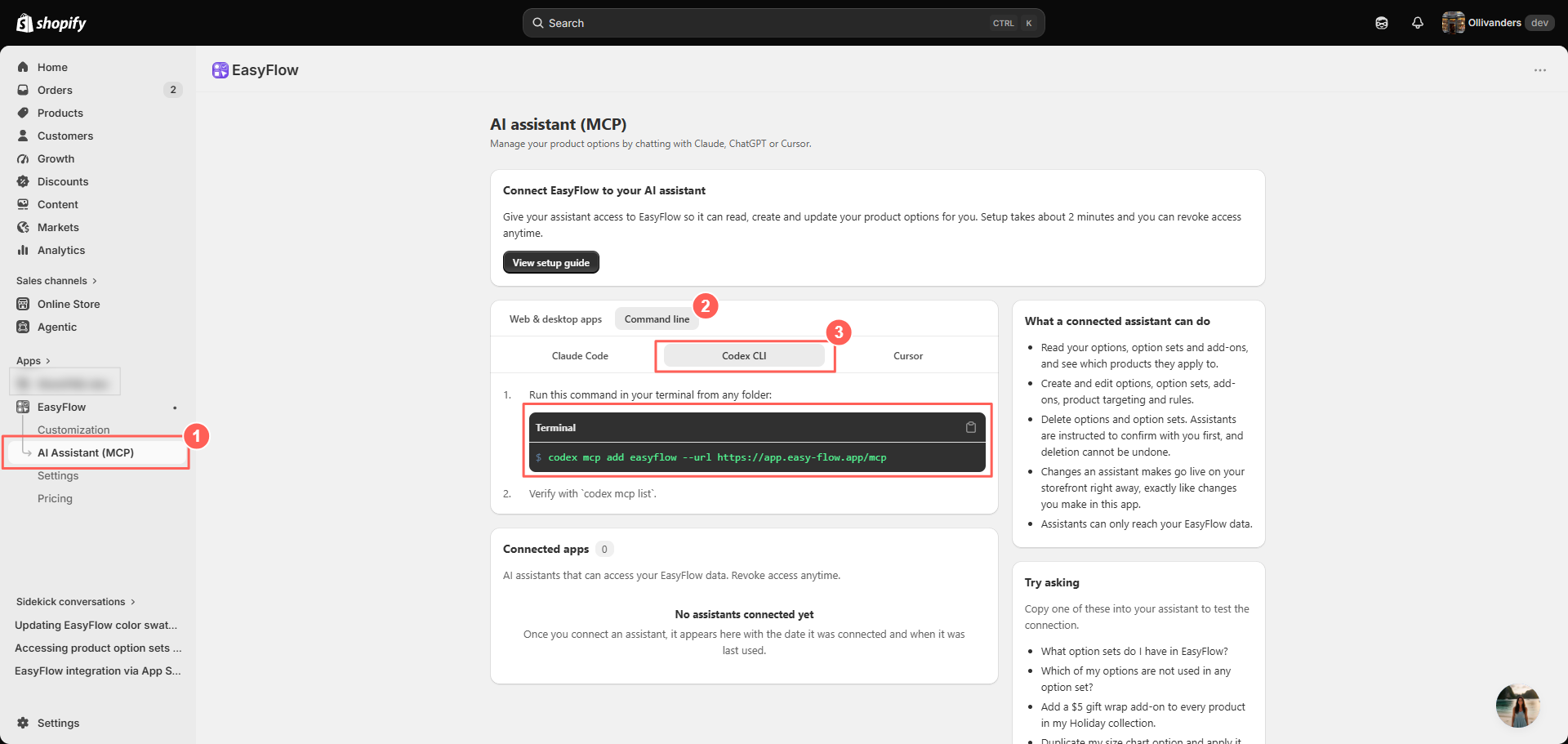Expand Sidekick conversations
Image resolution: width=1568 pixels, height=744 pixels.
tap(76, 602)
